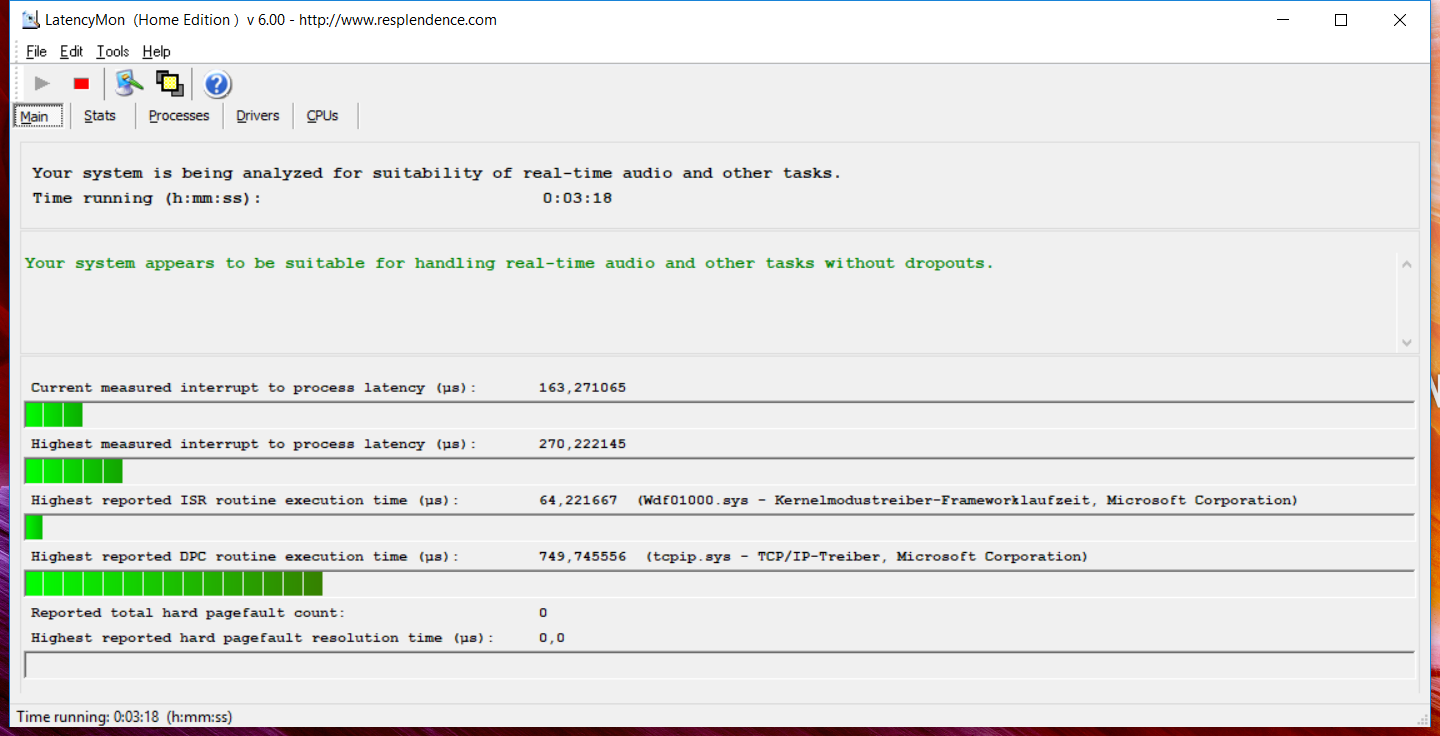
Task: Click the empty hard pagefault bar
Action: click(719, 665)
